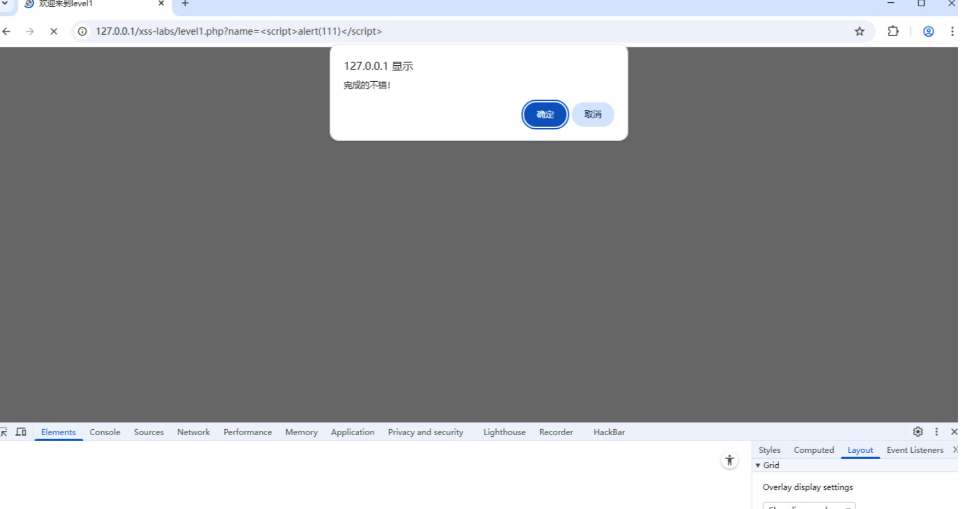Open the Event Listeners sidebar tab
Screen dimensions: 963x509
pyautogui.click(x=914, y=450)
